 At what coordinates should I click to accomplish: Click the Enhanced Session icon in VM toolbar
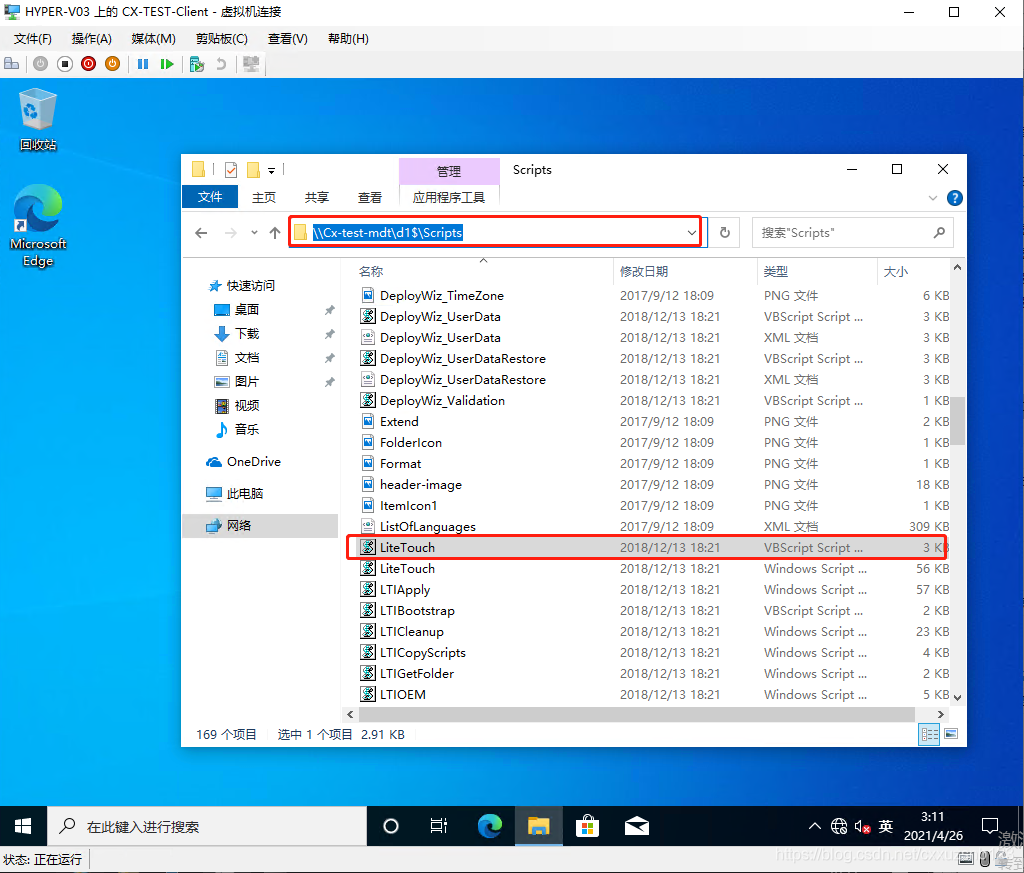(x=251, y=63)
